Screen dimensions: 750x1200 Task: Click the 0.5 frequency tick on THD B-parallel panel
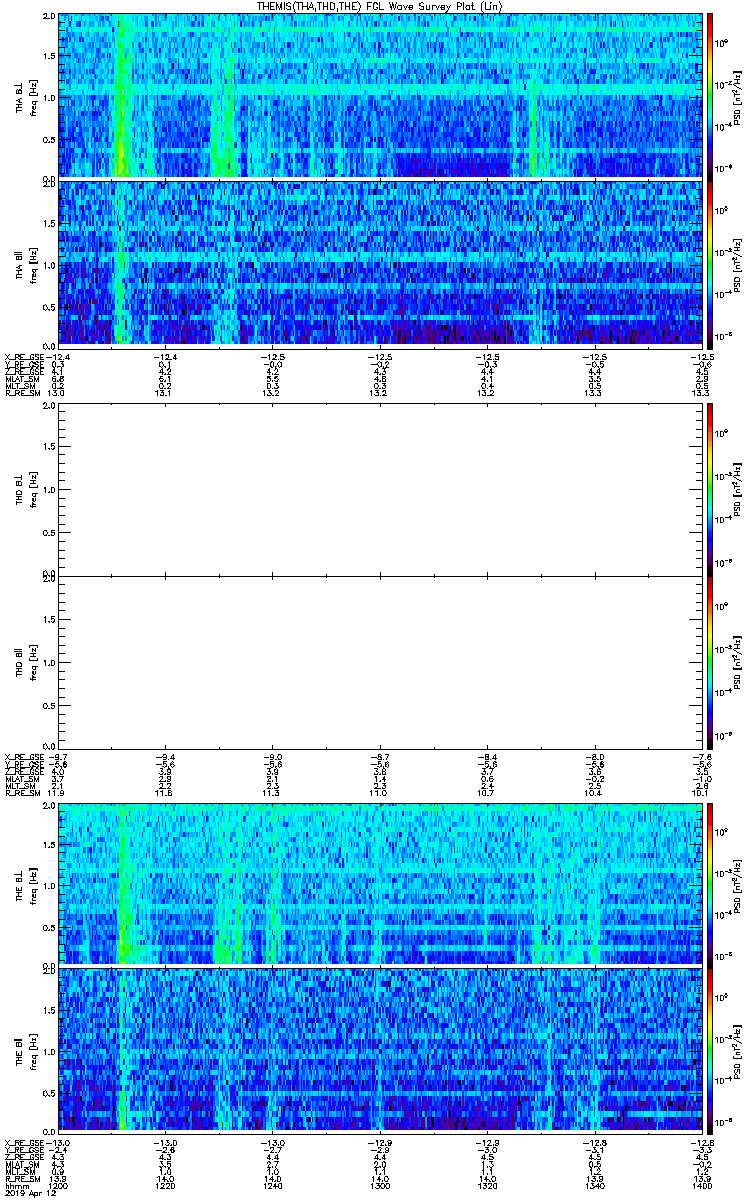click(49, 705)
